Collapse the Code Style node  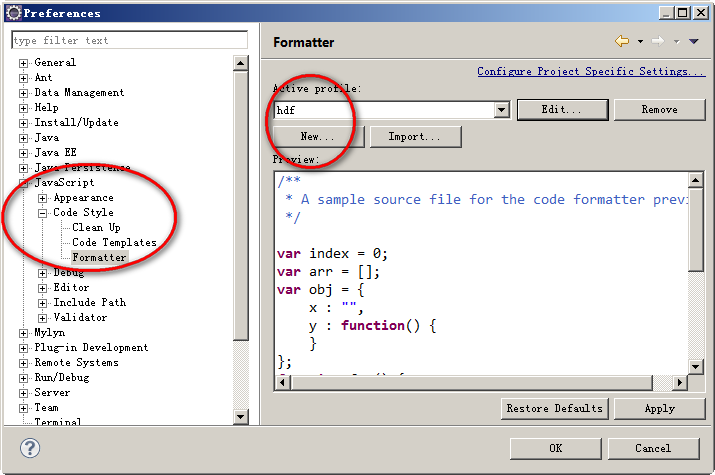43,213
